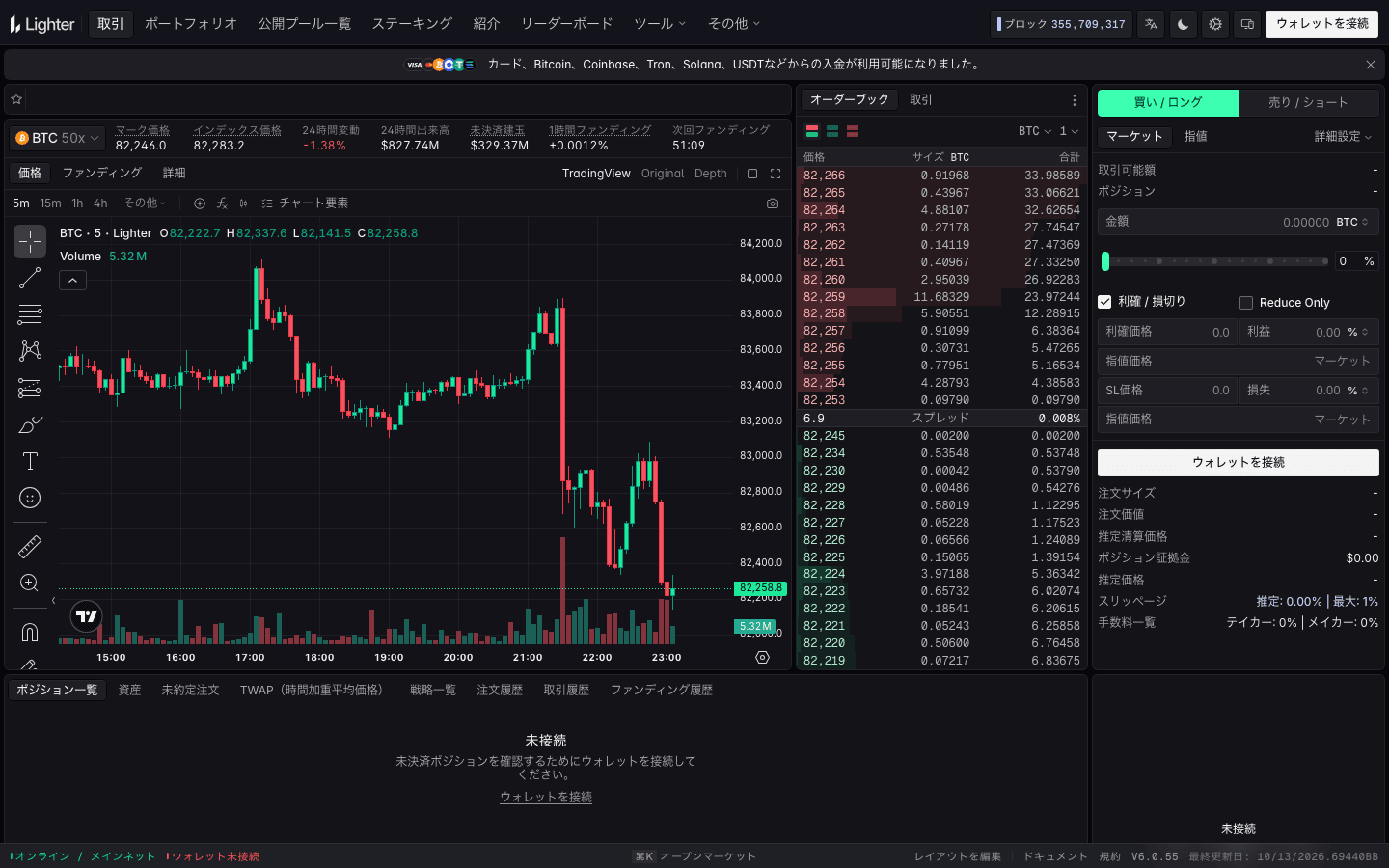Switch to the Funding tab

coord(102,174)
